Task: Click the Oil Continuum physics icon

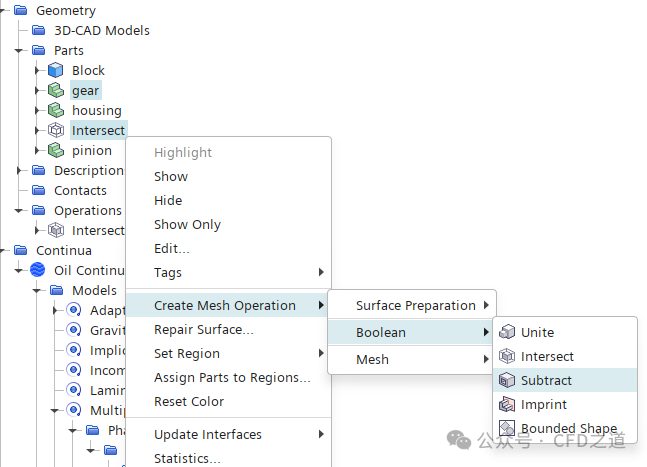Action: (38, 270)
